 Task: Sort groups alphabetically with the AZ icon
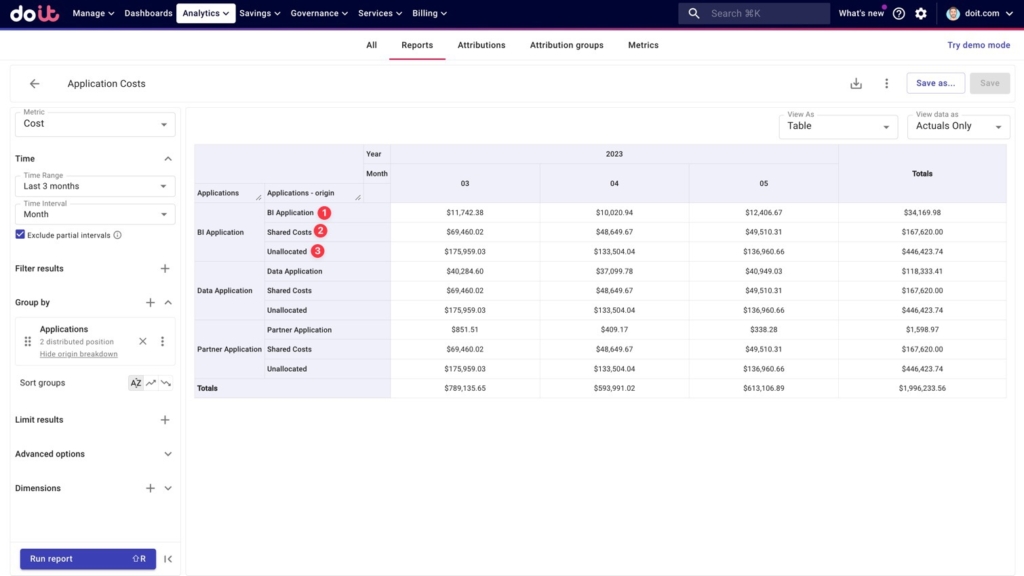coord(136,383)
